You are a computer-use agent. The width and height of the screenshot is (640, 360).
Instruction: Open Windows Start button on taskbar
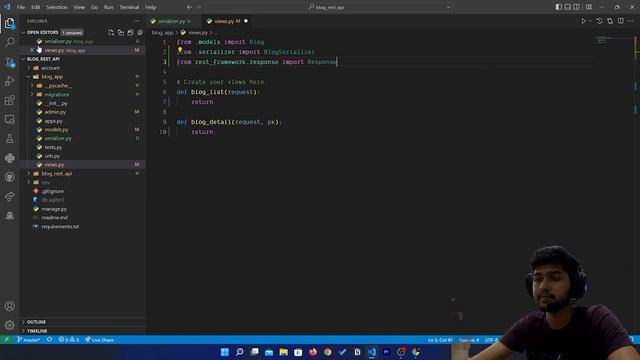(224, 352)
